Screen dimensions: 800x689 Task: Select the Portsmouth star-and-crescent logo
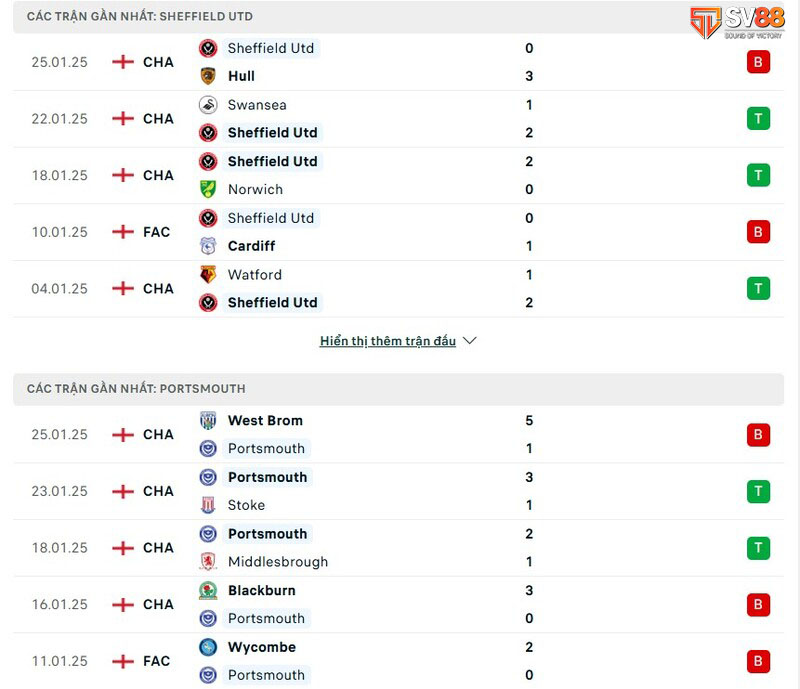[x=209, y=449]
